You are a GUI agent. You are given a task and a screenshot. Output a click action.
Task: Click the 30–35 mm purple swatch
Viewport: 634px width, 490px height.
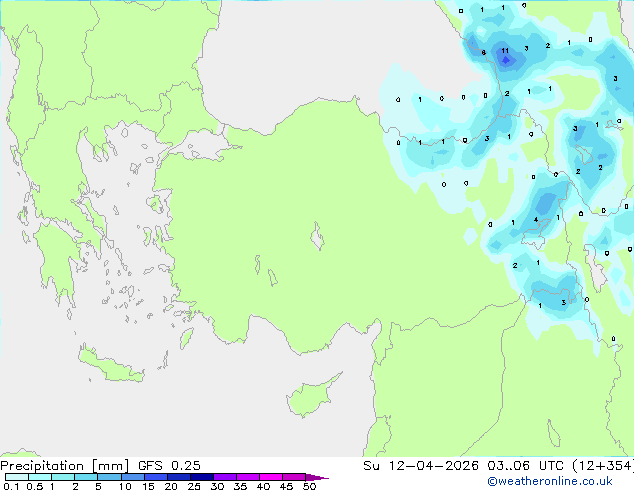coord(224,477)
